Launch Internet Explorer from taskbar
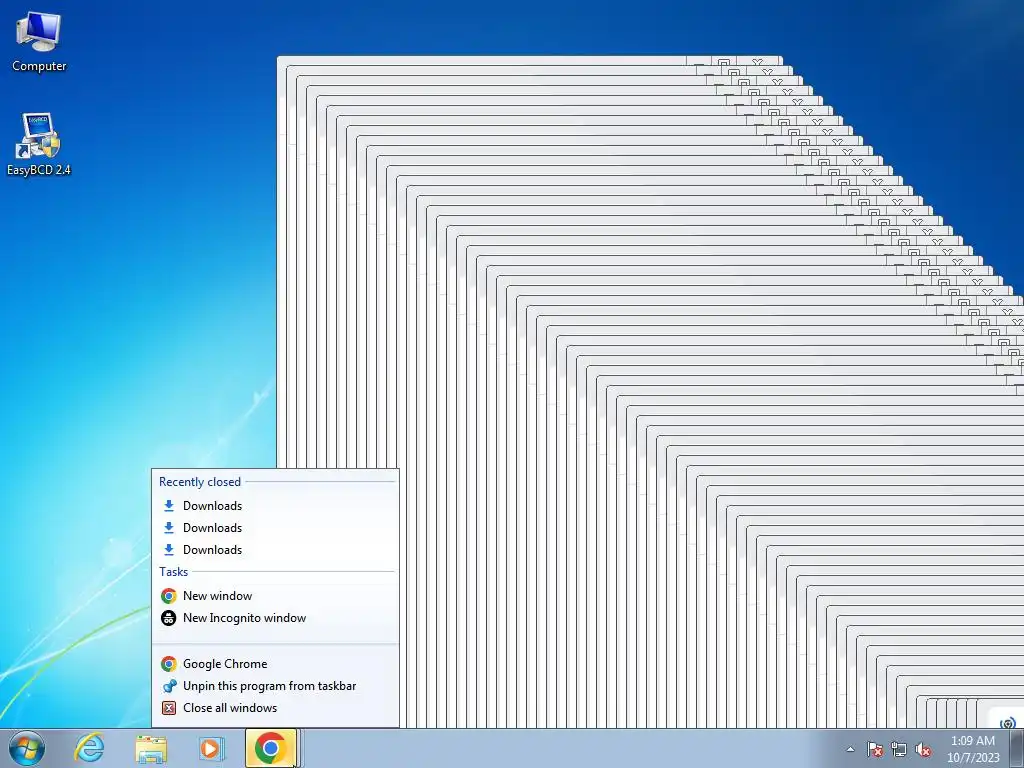The height and width of the screenshot is (768, 1024). coord(89,748)
